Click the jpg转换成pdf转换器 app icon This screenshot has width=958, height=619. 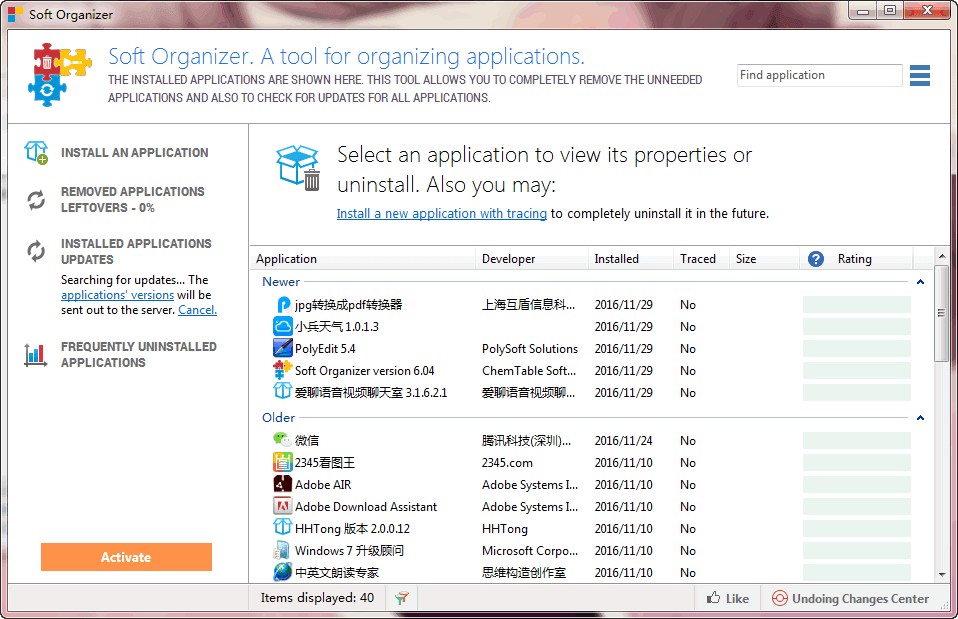point(283,304)
